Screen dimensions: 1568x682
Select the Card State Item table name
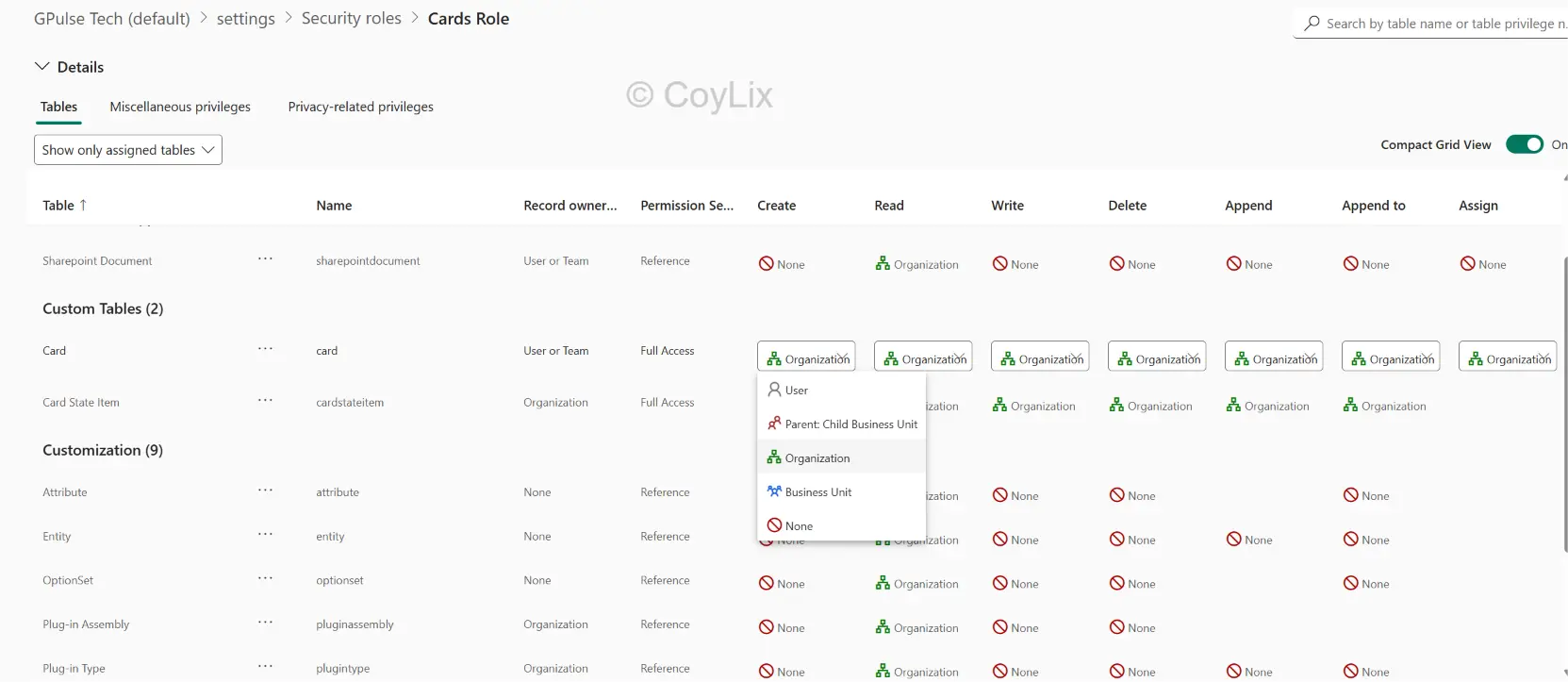[x=81, y=402]
